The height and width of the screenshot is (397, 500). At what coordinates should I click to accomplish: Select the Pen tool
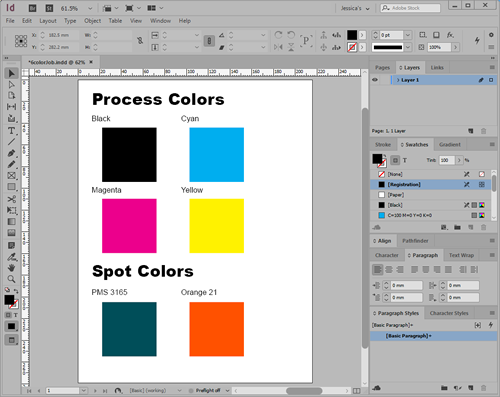[x=11, y=153]
